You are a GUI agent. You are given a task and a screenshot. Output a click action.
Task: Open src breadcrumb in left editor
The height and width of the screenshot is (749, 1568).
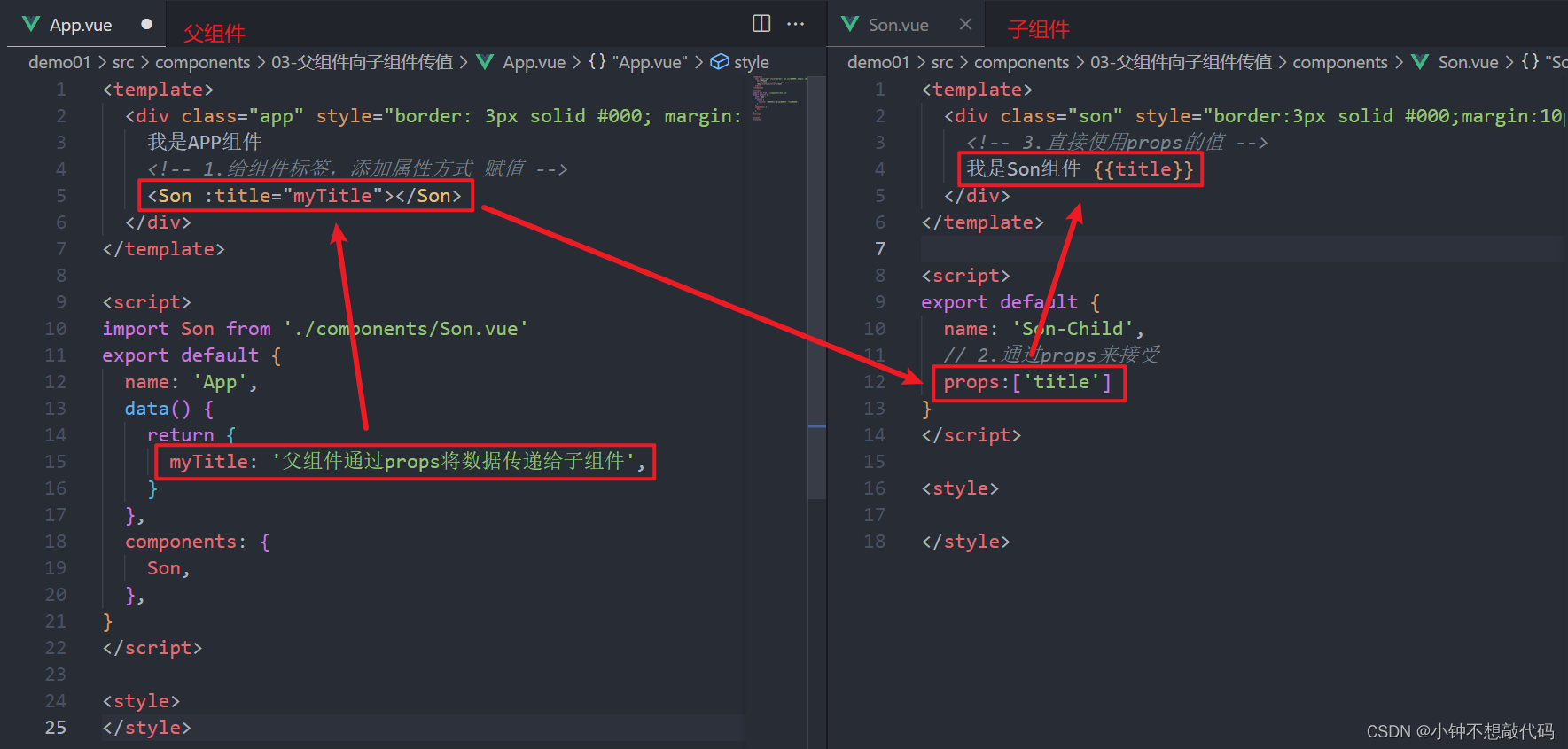tap(123, 62)
